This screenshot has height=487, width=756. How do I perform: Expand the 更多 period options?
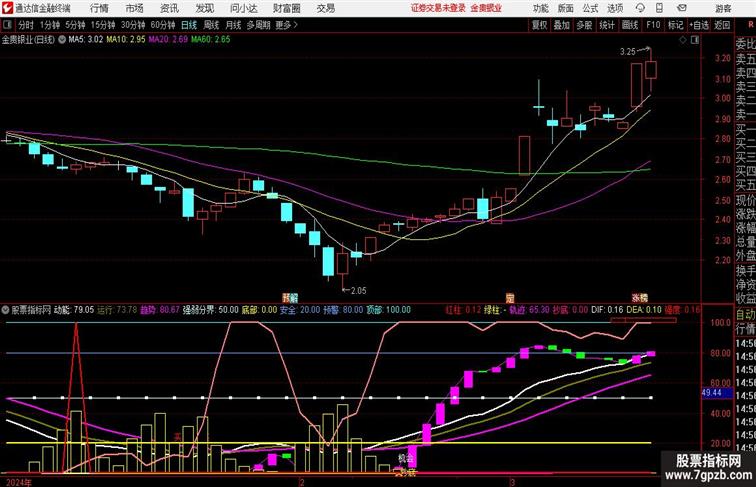click(x=286, y=25)
